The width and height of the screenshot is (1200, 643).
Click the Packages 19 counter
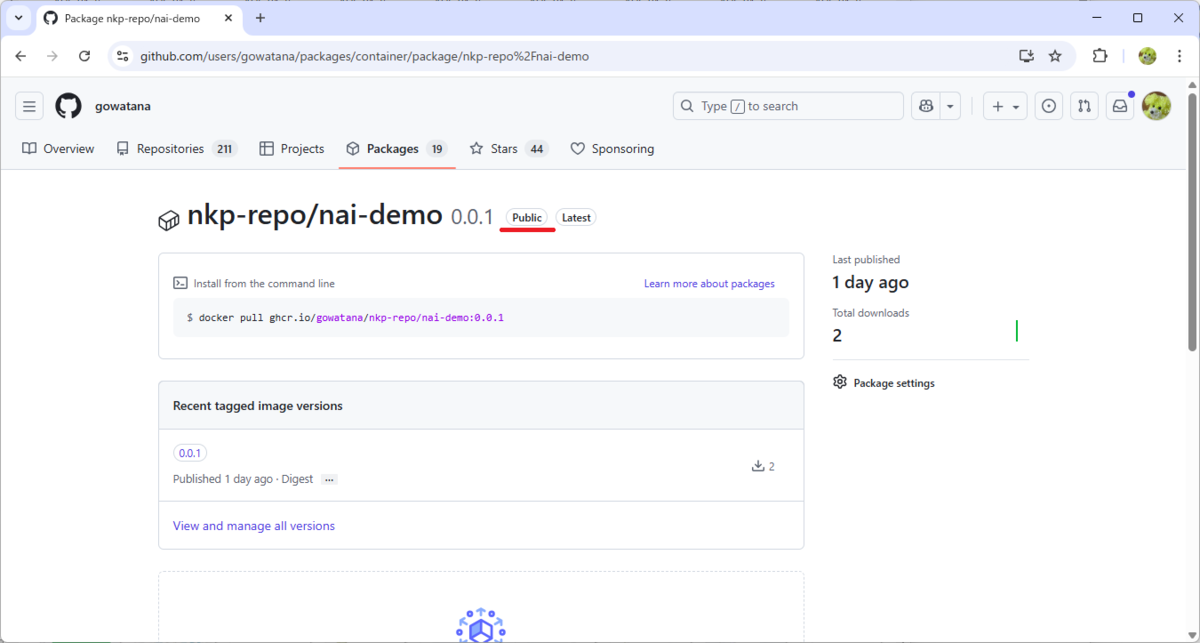436,149
